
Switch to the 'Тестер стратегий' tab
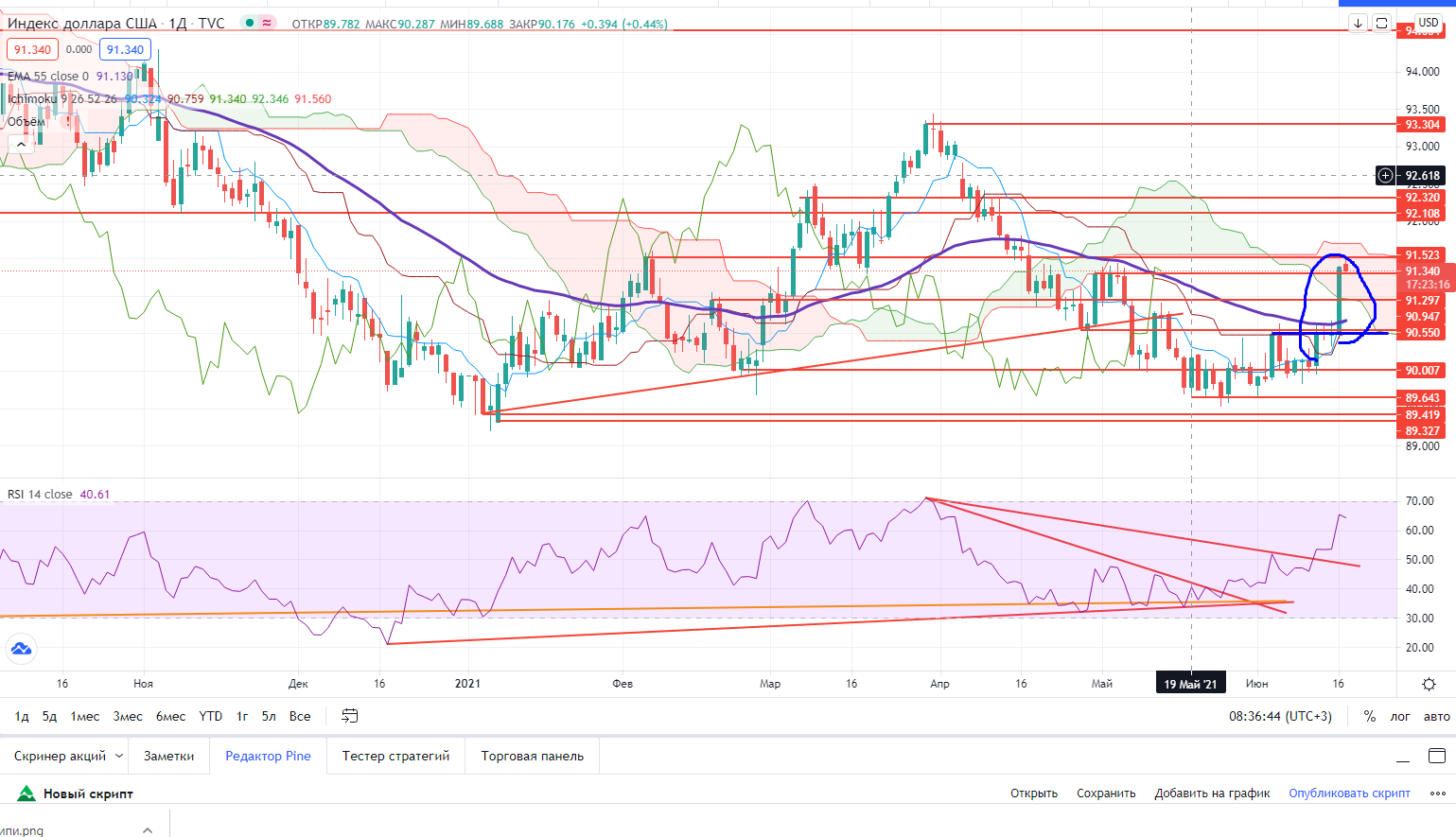pyautogui.click(x=395, y=756)
